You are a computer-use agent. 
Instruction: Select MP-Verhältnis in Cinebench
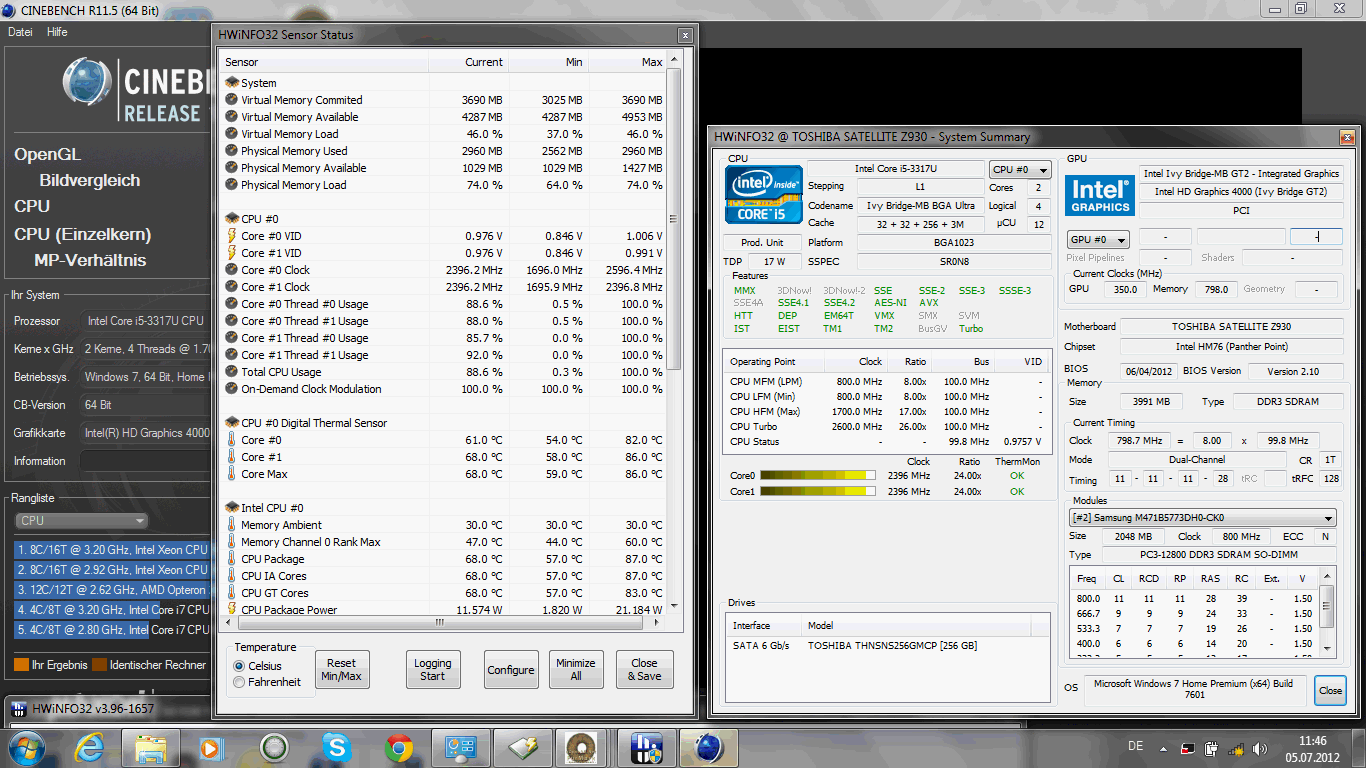click(x=90, y=260)
